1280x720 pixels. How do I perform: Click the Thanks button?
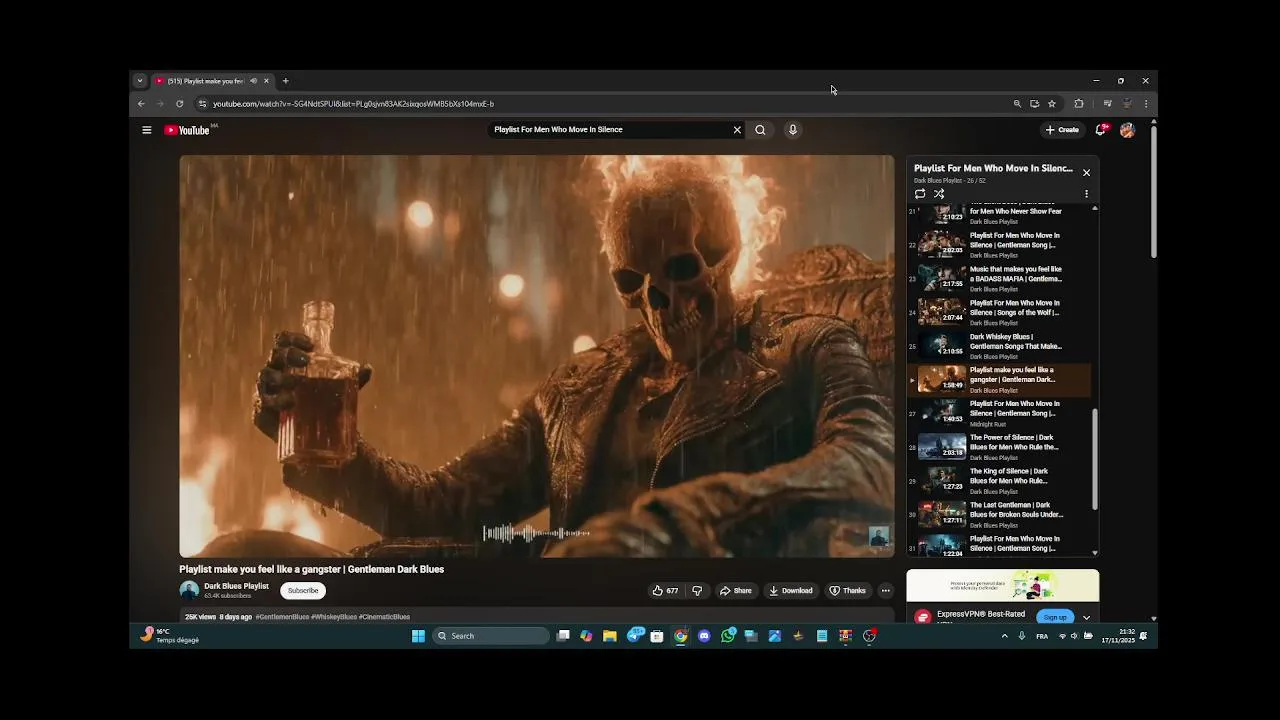tap(848, 591)
